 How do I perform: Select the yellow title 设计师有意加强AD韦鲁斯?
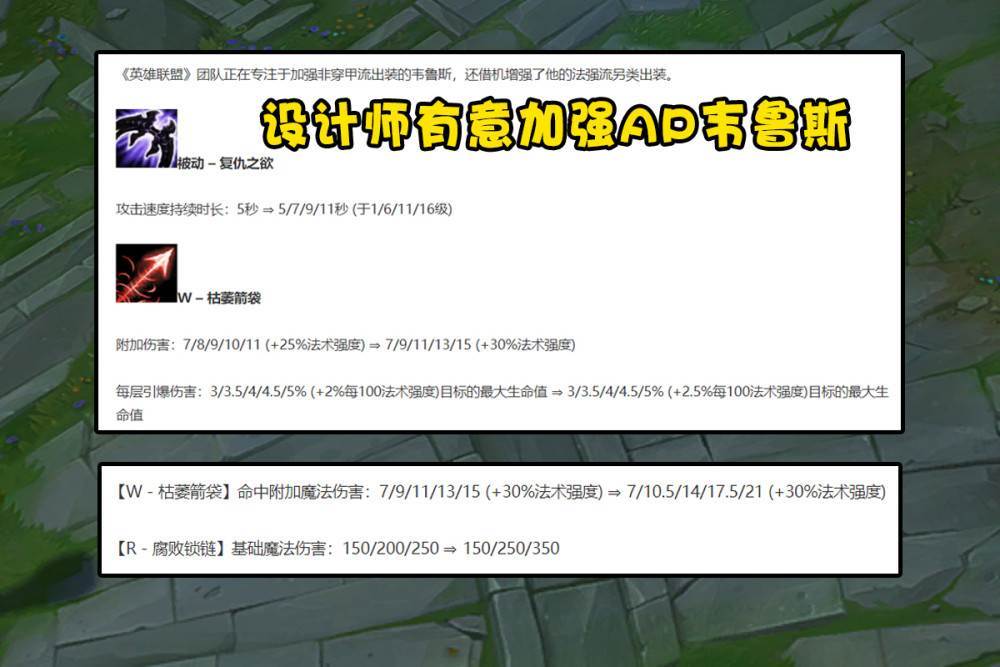tap(555, 124)
